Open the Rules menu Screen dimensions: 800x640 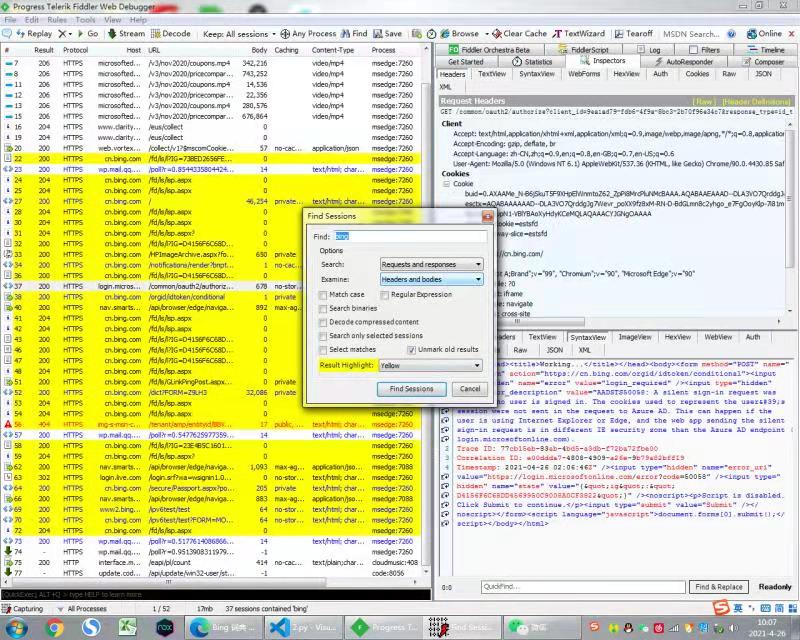(57, 19)
